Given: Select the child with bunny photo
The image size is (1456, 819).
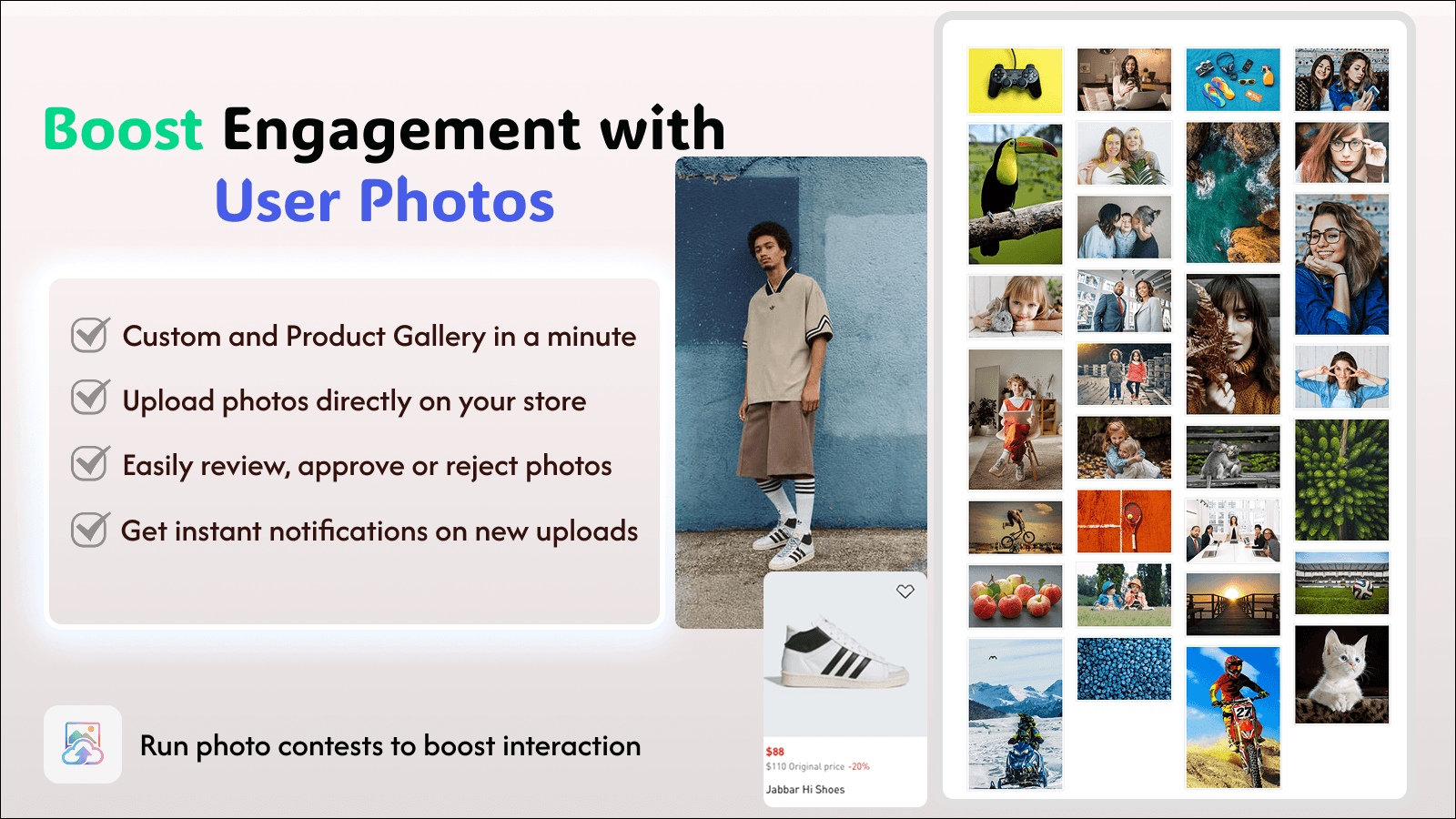Looking at the screenshot, I should coord(1016,307).
